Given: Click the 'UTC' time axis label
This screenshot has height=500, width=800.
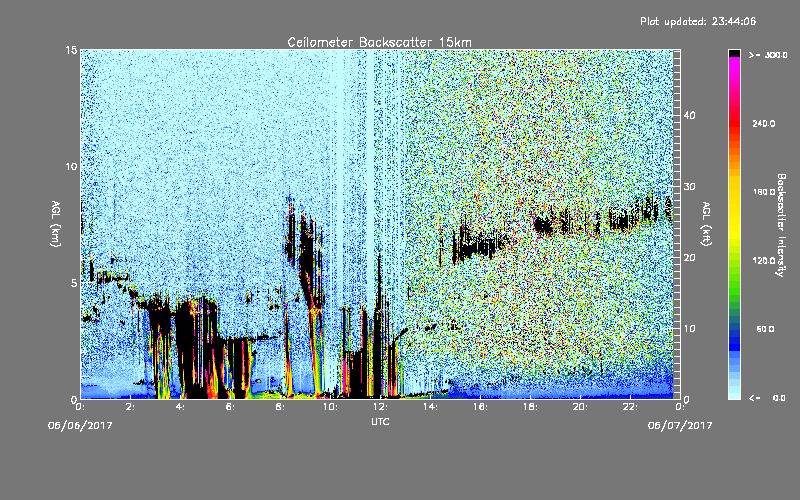Looking at the screenshot, I should (380, 421).
